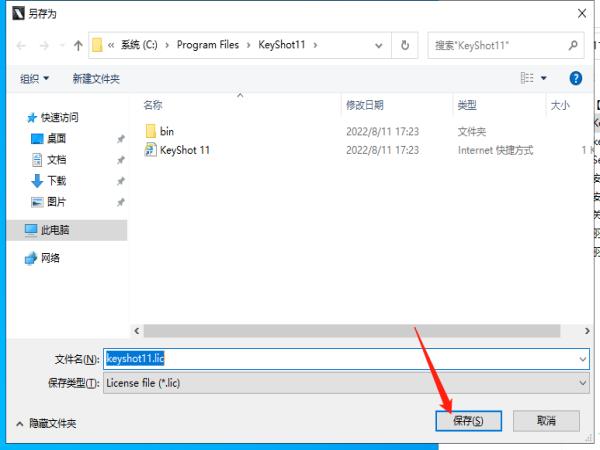This screenshot has width=600, height=450.
Task: Click the pin icon beside 图片
Action: pos(121,202)
